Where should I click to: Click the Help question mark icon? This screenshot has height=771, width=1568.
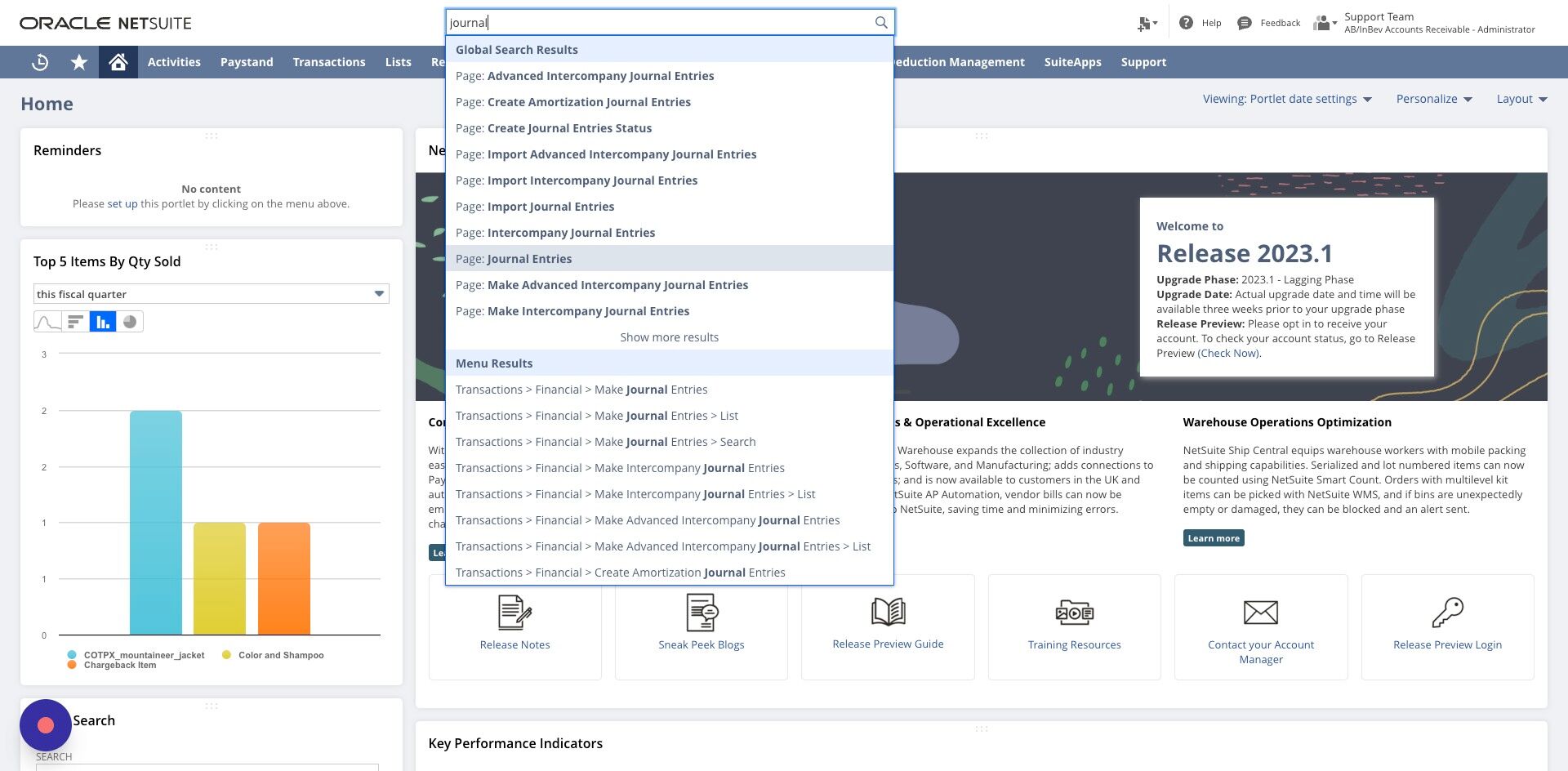click(1186, 23)
